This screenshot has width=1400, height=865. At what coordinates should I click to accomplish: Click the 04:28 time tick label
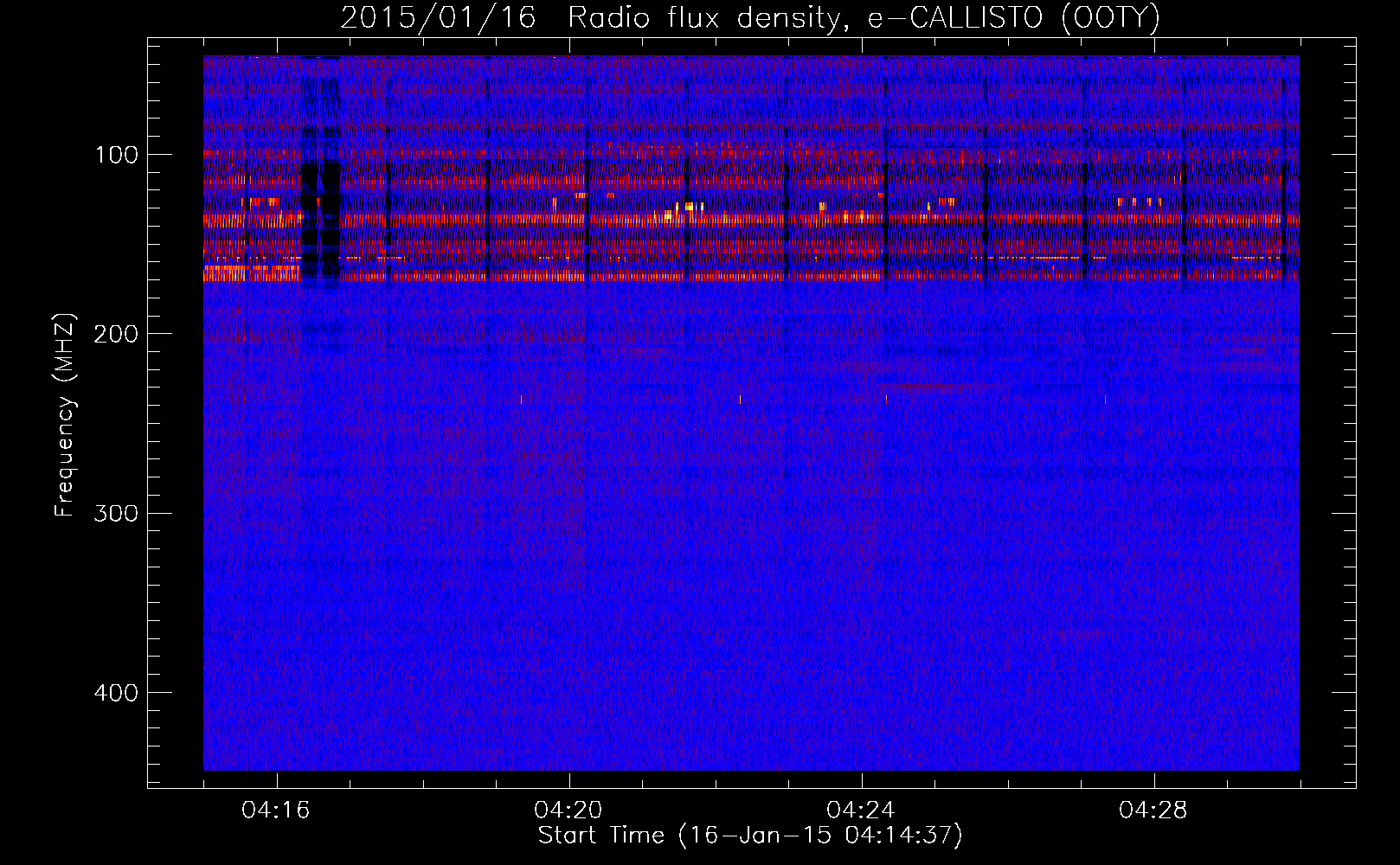(1153, 811)
